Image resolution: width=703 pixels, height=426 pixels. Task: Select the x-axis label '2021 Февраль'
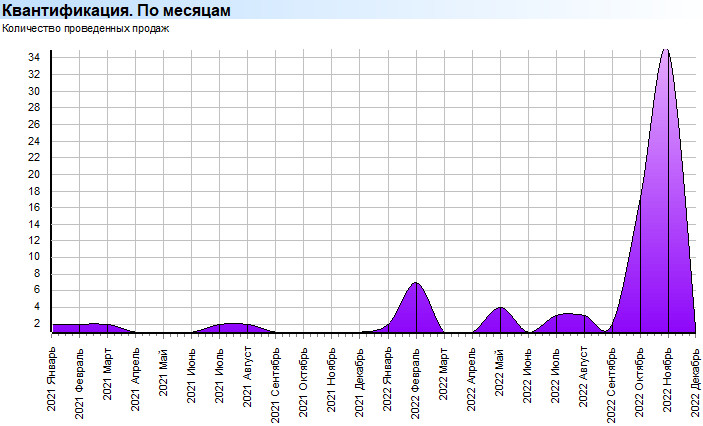click(79, 383)
